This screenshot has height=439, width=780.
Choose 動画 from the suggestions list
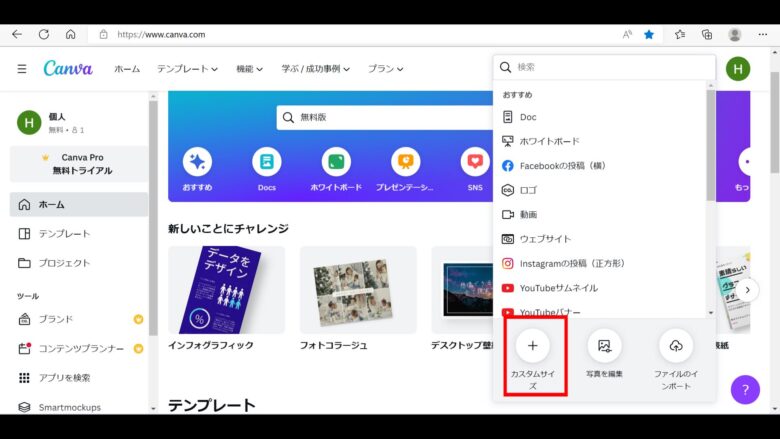(599, 214)
